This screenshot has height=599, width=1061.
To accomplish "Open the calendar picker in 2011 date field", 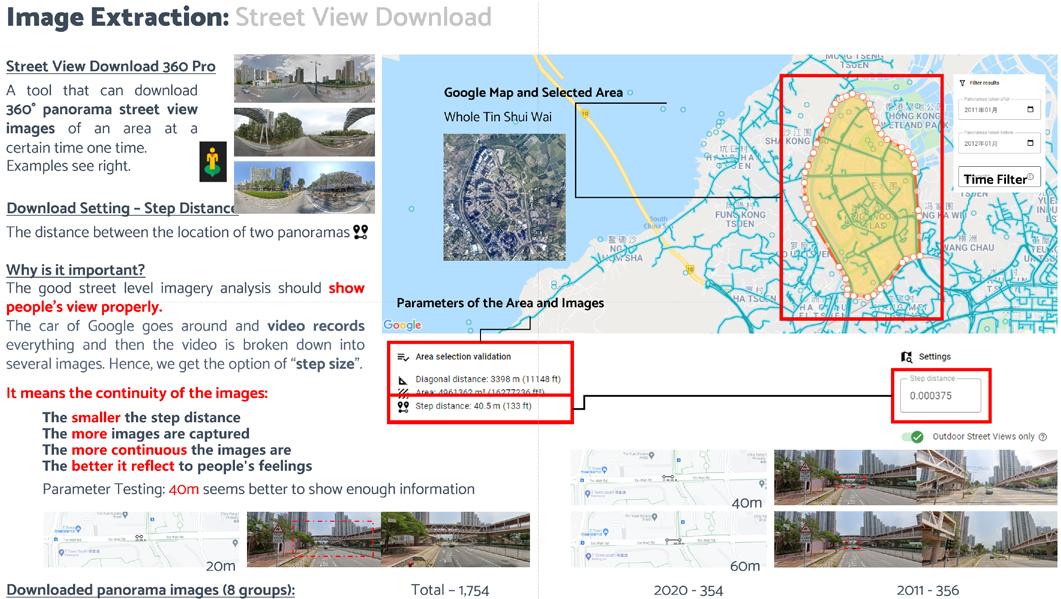I will 1031,110.
